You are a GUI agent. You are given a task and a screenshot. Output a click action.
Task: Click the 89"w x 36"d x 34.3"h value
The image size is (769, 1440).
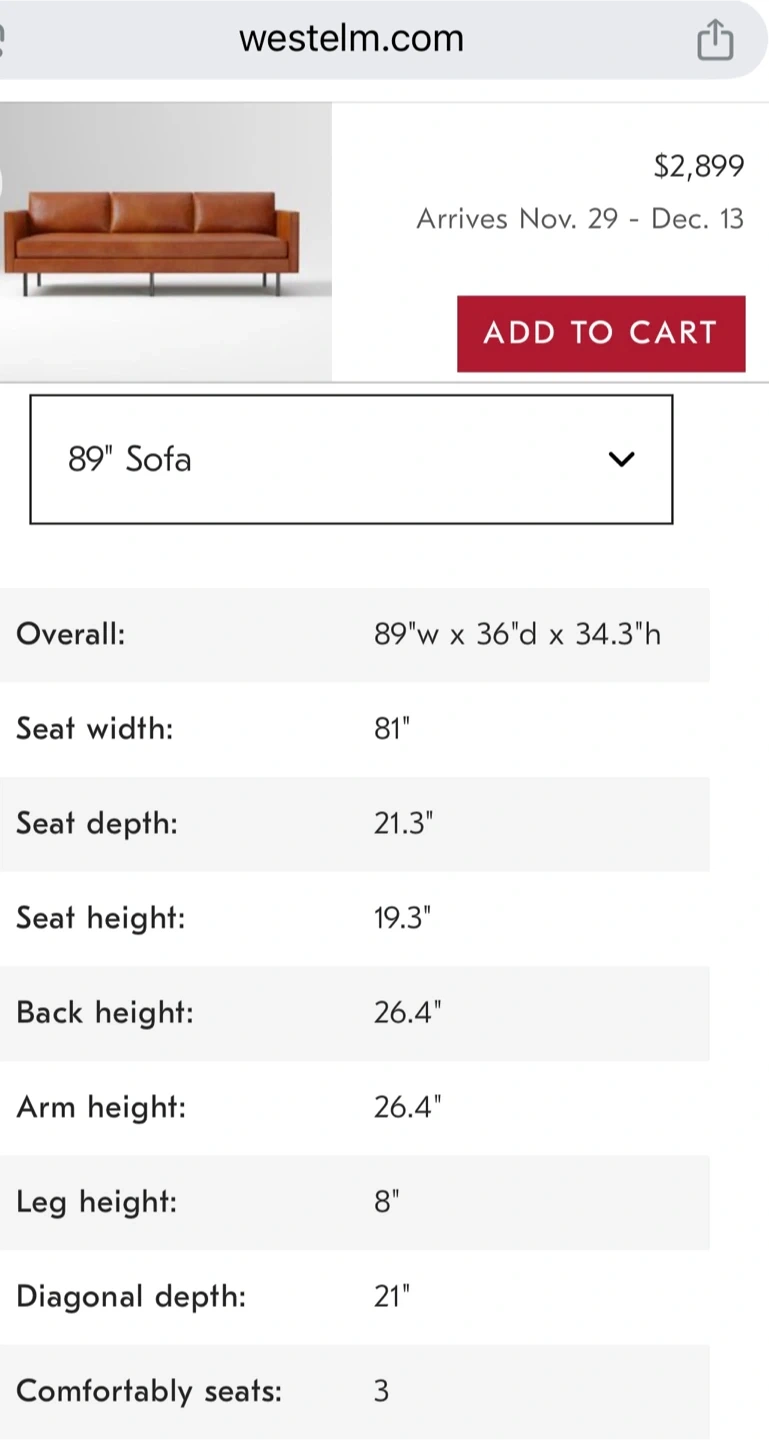tap(517, 634)
